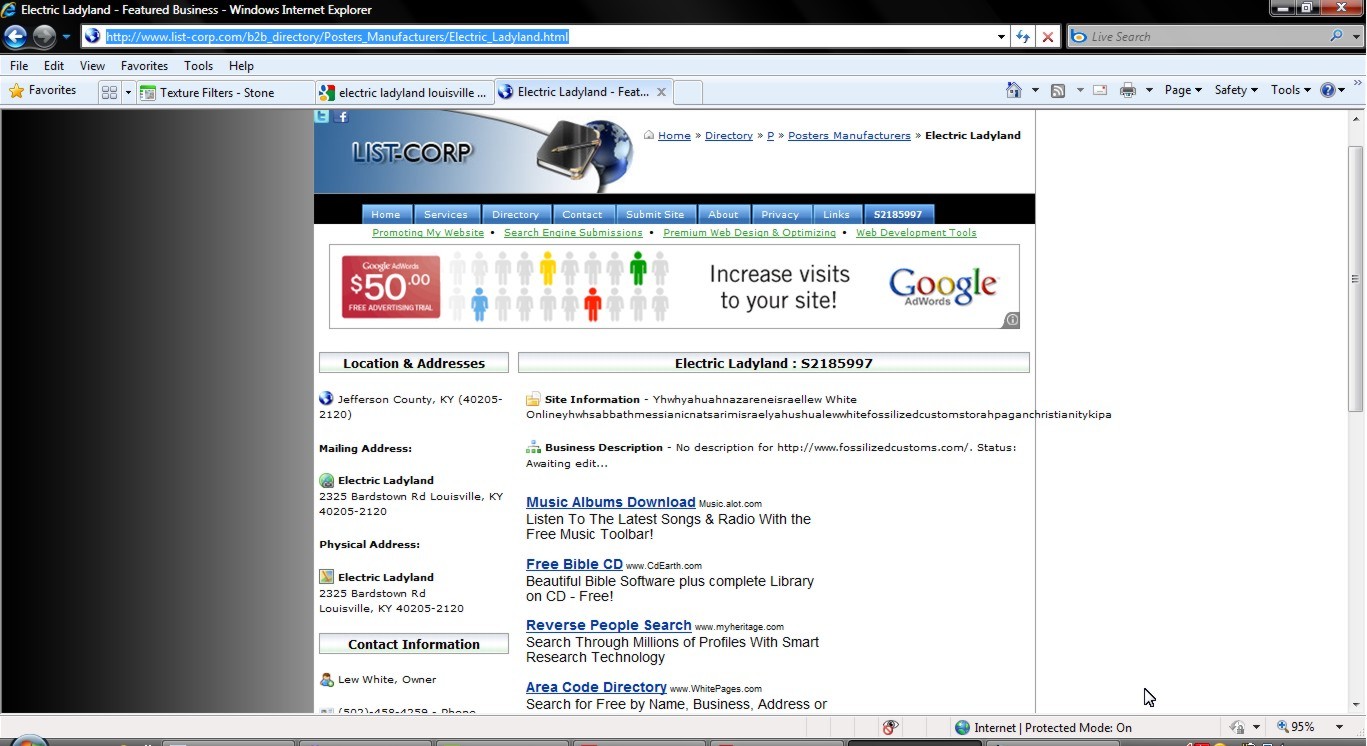Open the Favorites menu in menu bar
This screenshot has width=1367, height=746.
[144, 66]
